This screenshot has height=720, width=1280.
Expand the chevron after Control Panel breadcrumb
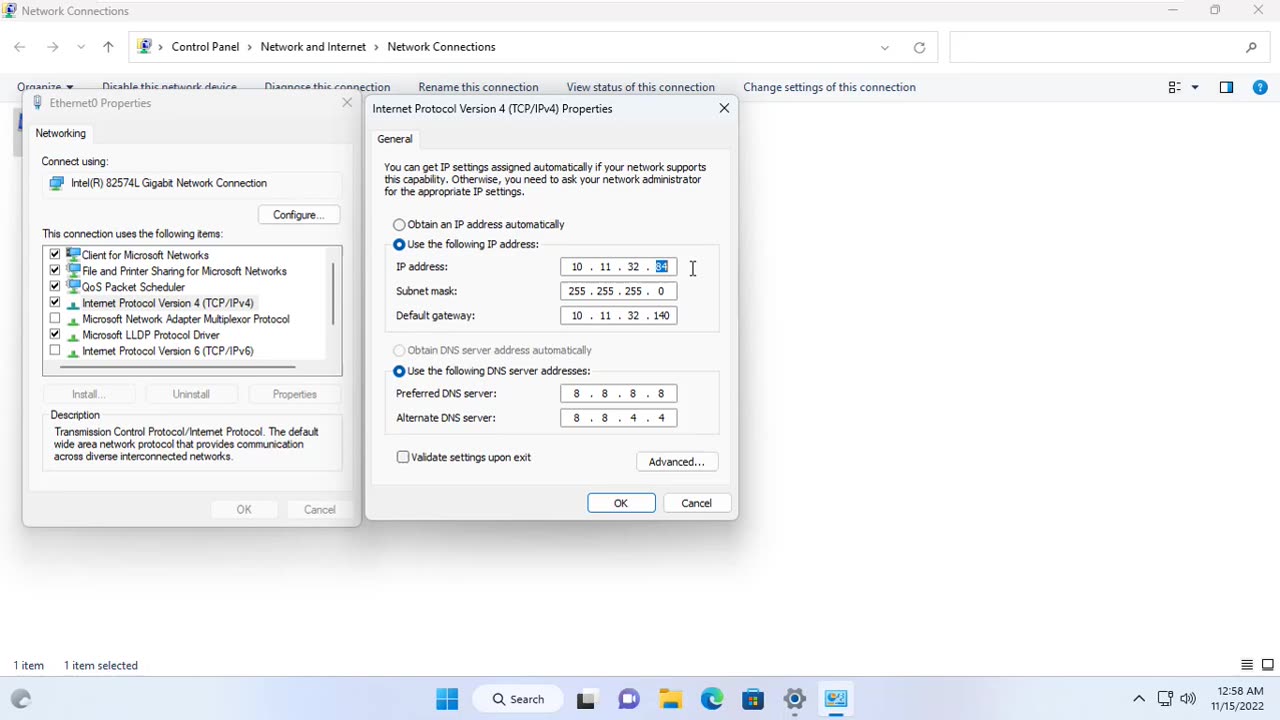point(250,47)
